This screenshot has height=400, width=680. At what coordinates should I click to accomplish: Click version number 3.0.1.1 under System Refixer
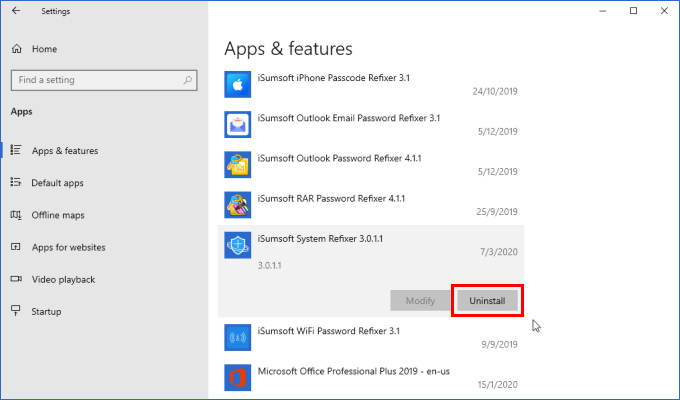(269, 266)
